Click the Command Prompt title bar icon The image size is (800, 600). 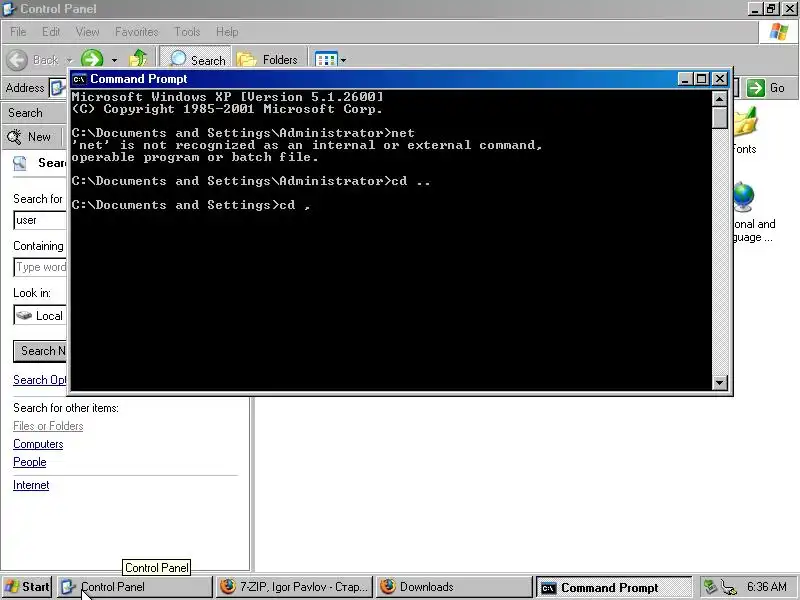pos(79,79)
